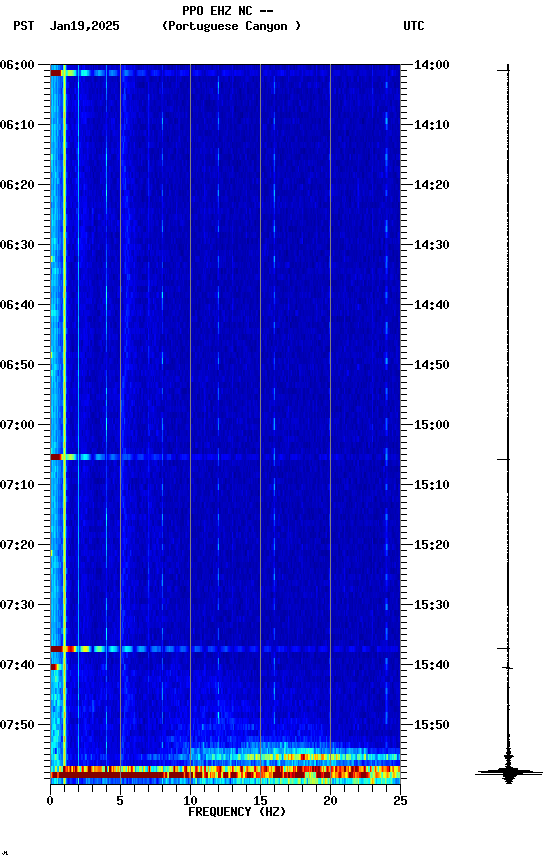Click the '15:10' UTC time label

(x=432, y=485)
